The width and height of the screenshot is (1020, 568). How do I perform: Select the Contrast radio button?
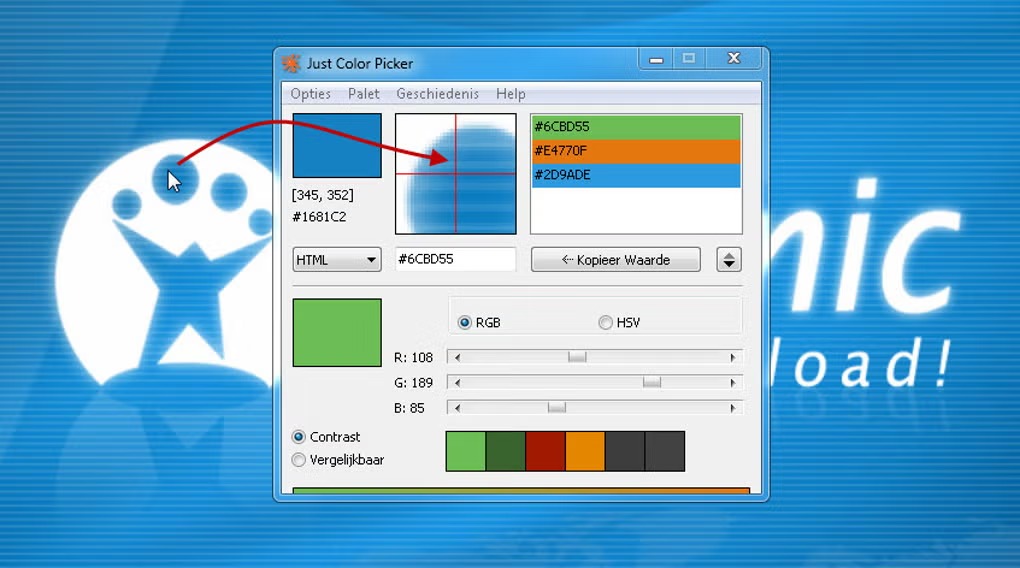point(299,437)
